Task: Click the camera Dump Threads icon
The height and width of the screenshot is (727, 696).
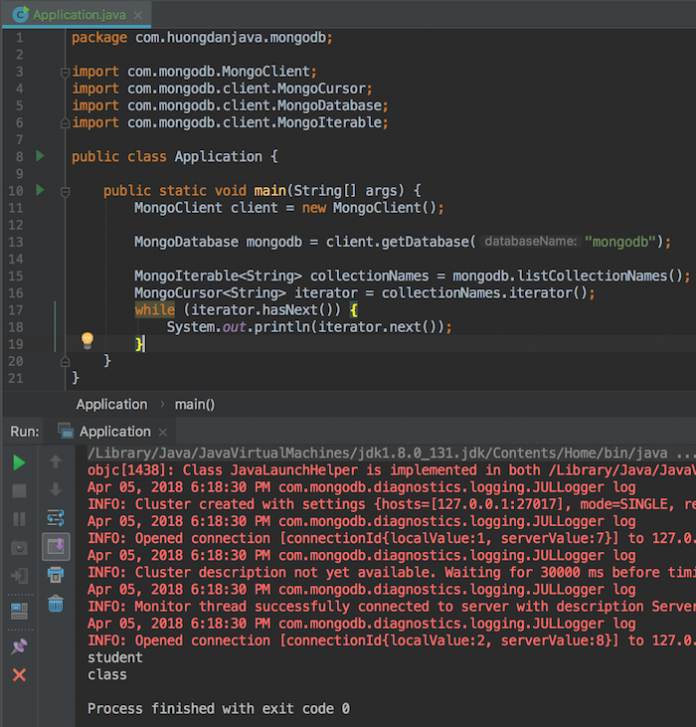Action: click(19, 548)
